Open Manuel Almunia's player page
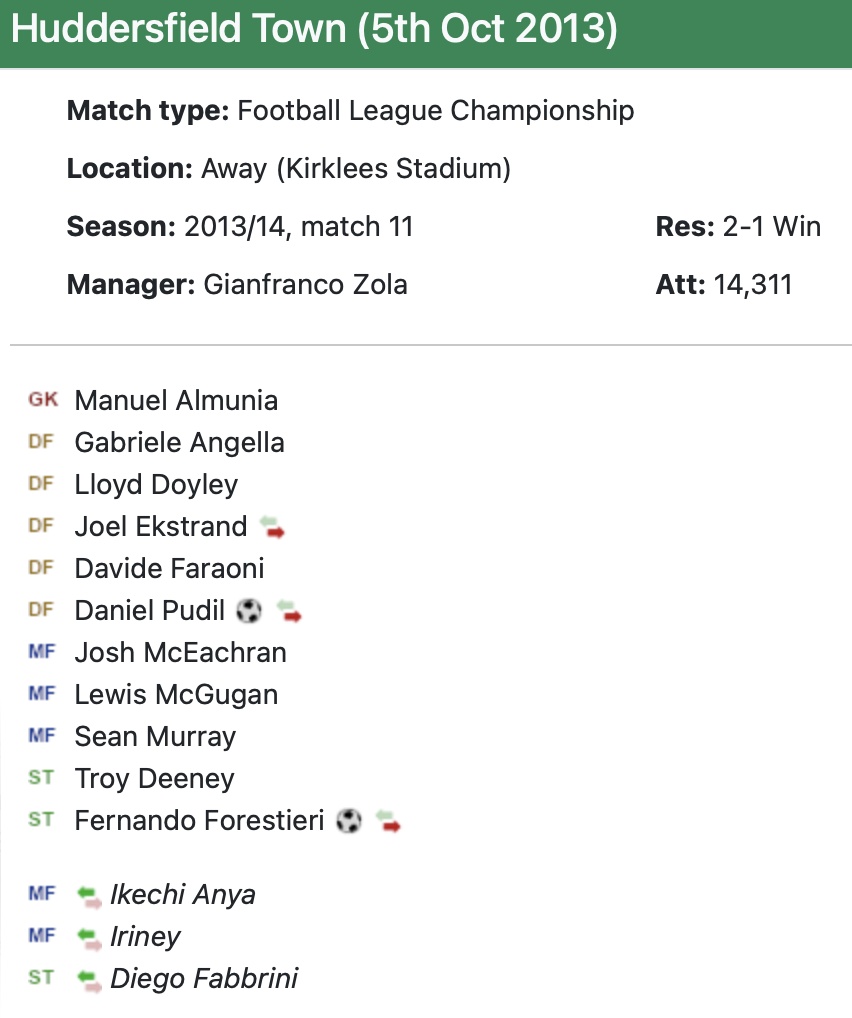Image resolution: width=852 pixels, height=1018 pixels. 176,401
